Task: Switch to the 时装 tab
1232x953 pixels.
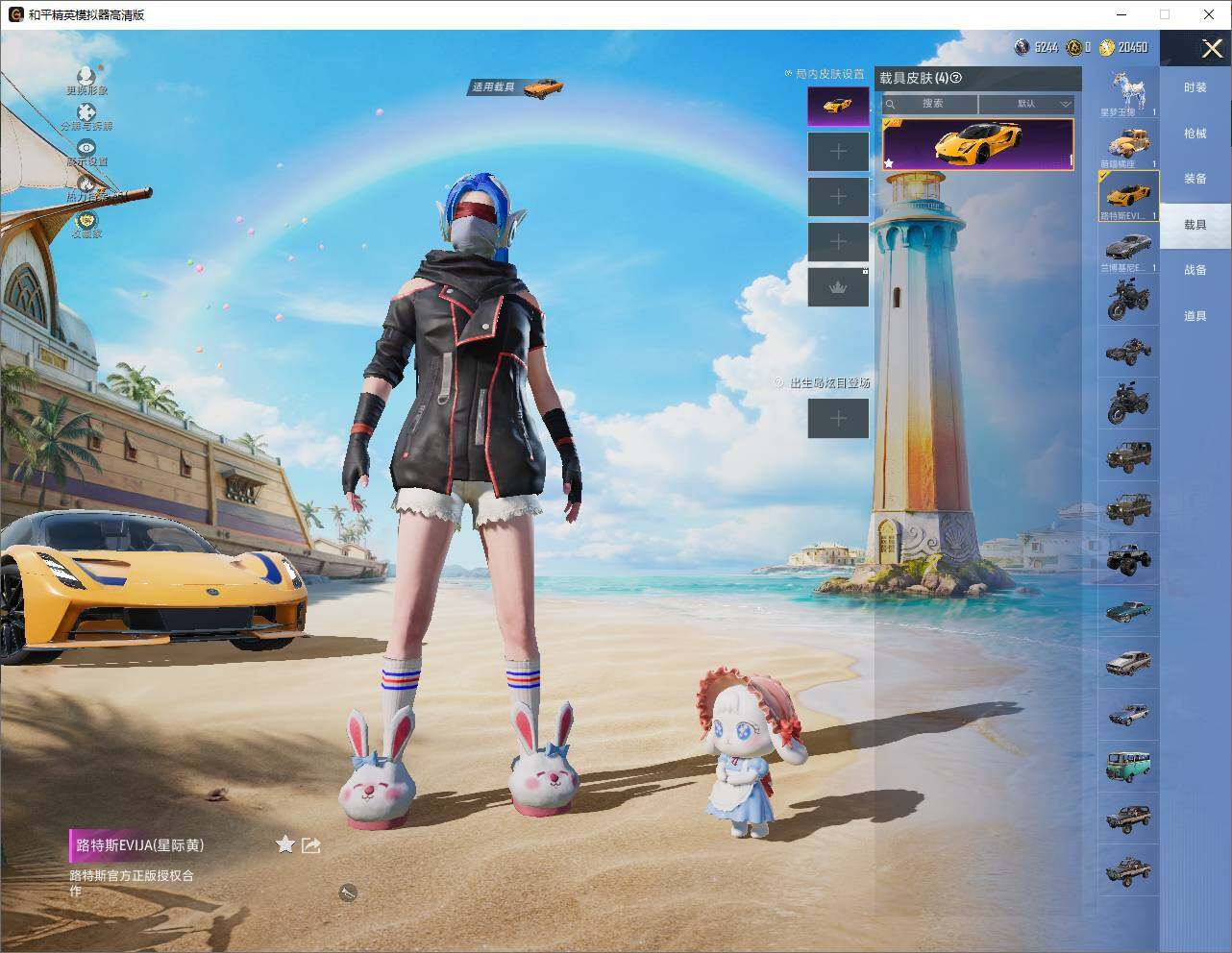Action: [x=1195, y=87]
